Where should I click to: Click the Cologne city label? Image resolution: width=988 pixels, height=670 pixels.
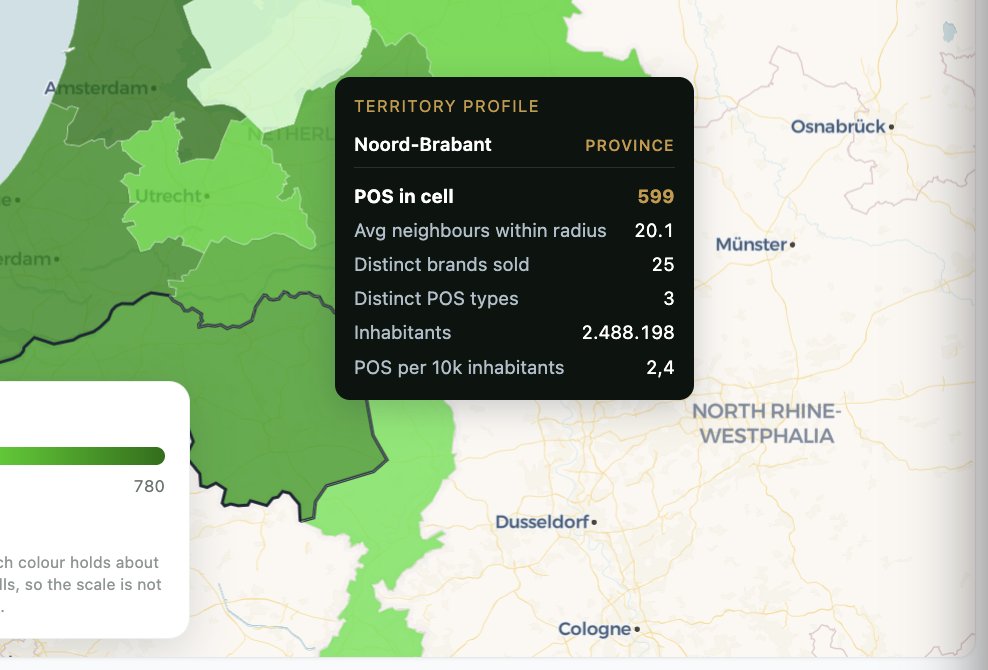click(x=595, y=629)
